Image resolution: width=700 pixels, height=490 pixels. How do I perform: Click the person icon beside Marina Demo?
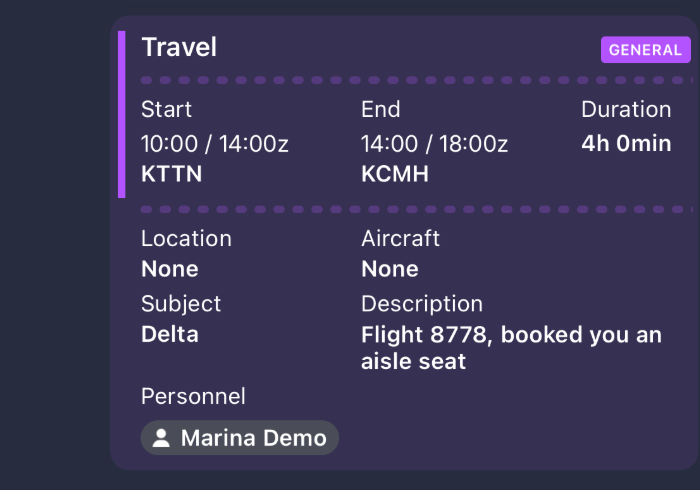(x=161, y=438)
